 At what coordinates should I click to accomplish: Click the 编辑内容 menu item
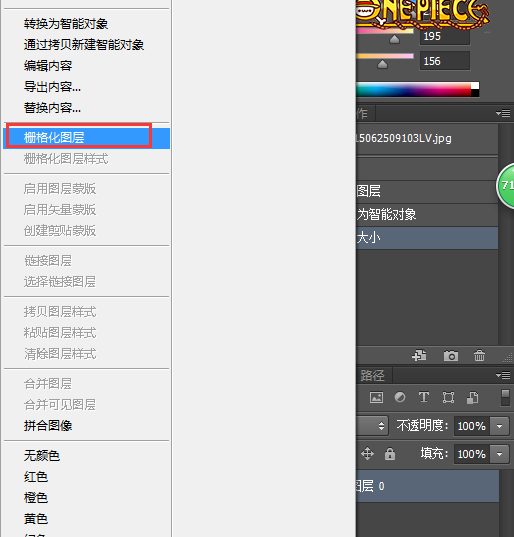(48, 66)
